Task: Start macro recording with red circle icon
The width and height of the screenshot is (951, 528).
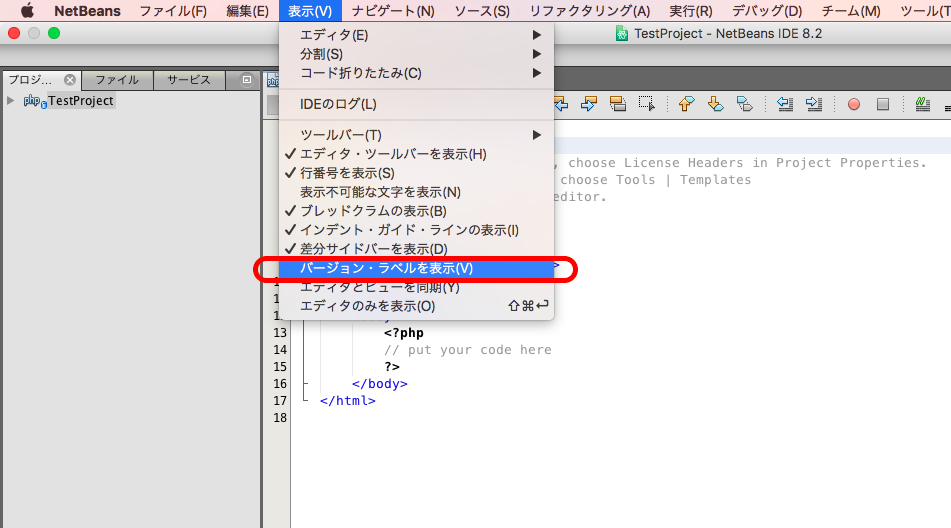Action: (x=854, y=104)
